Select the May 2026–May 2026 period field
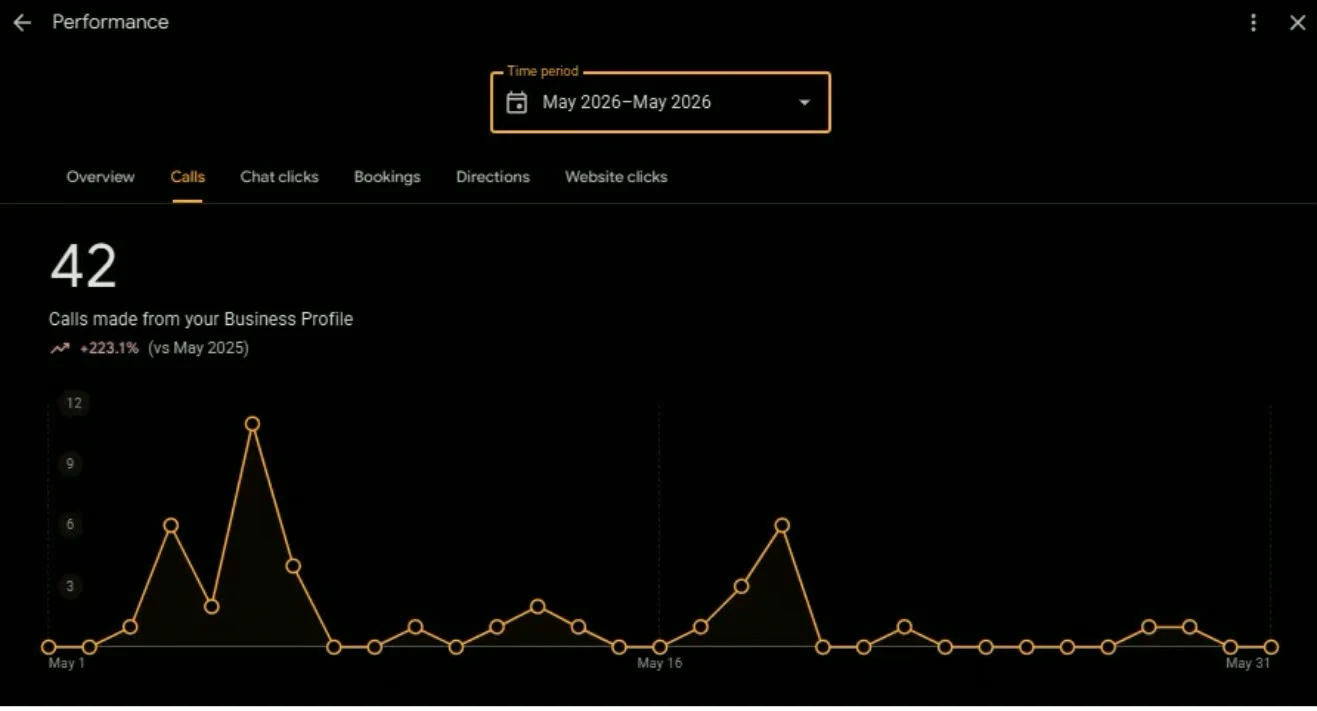Viewport: 1317px width, 711px height. click(660, 102)
